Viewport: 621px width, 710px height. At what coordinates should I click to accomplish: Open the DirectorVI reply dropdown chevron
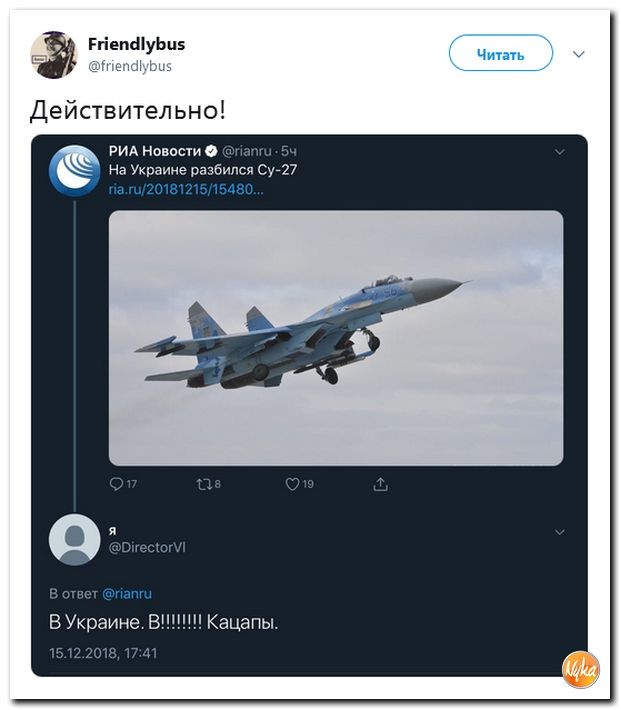pyautogui.click(x=559, y=532)
